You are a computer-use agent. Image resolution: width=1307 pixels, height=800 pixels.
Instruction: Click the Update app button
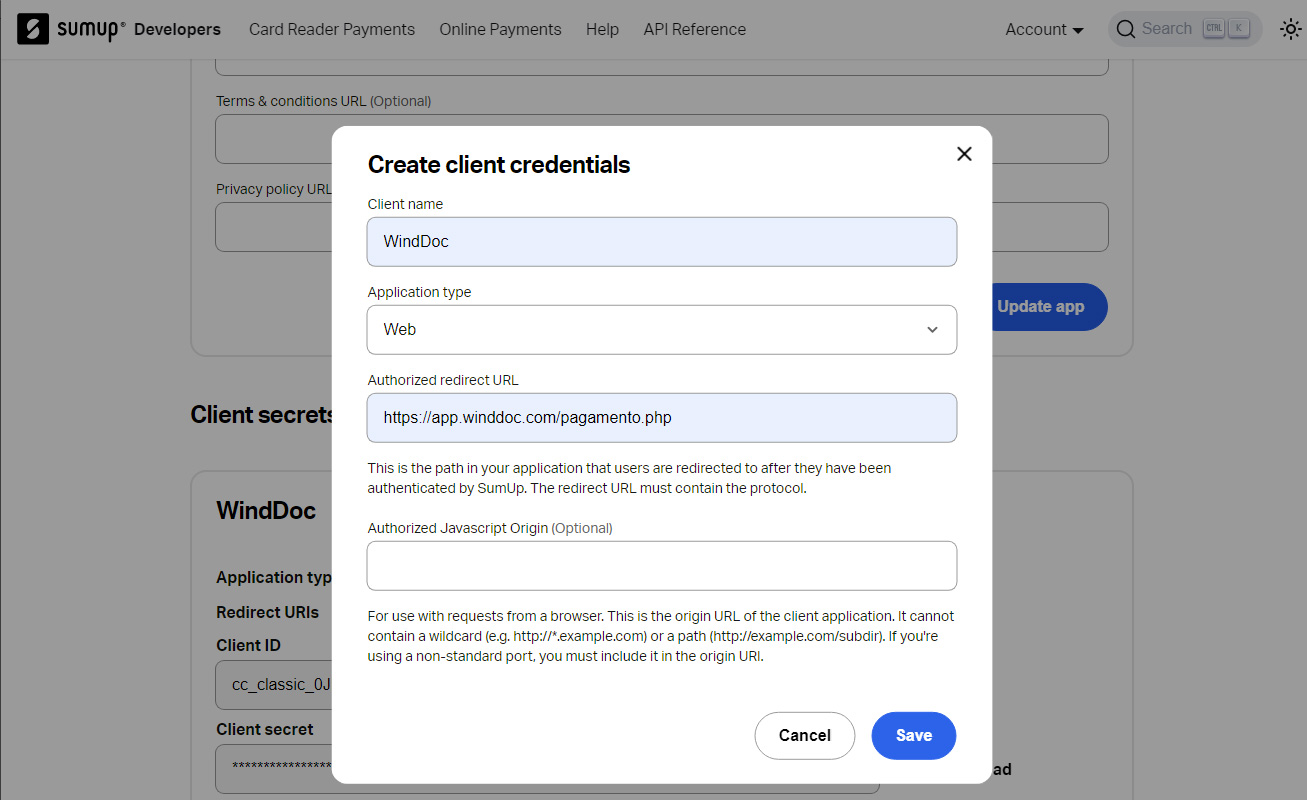tap(1050, 307)
